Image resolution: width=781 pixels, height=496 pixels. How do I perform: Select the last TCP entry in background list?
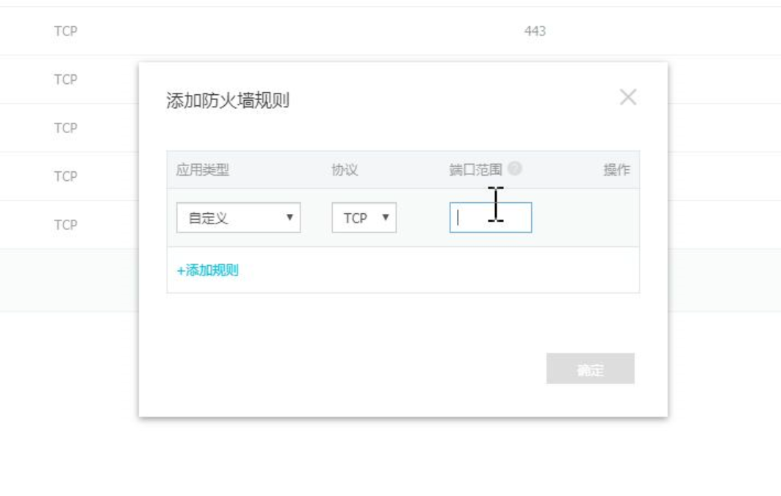click(x=66, y=225)
